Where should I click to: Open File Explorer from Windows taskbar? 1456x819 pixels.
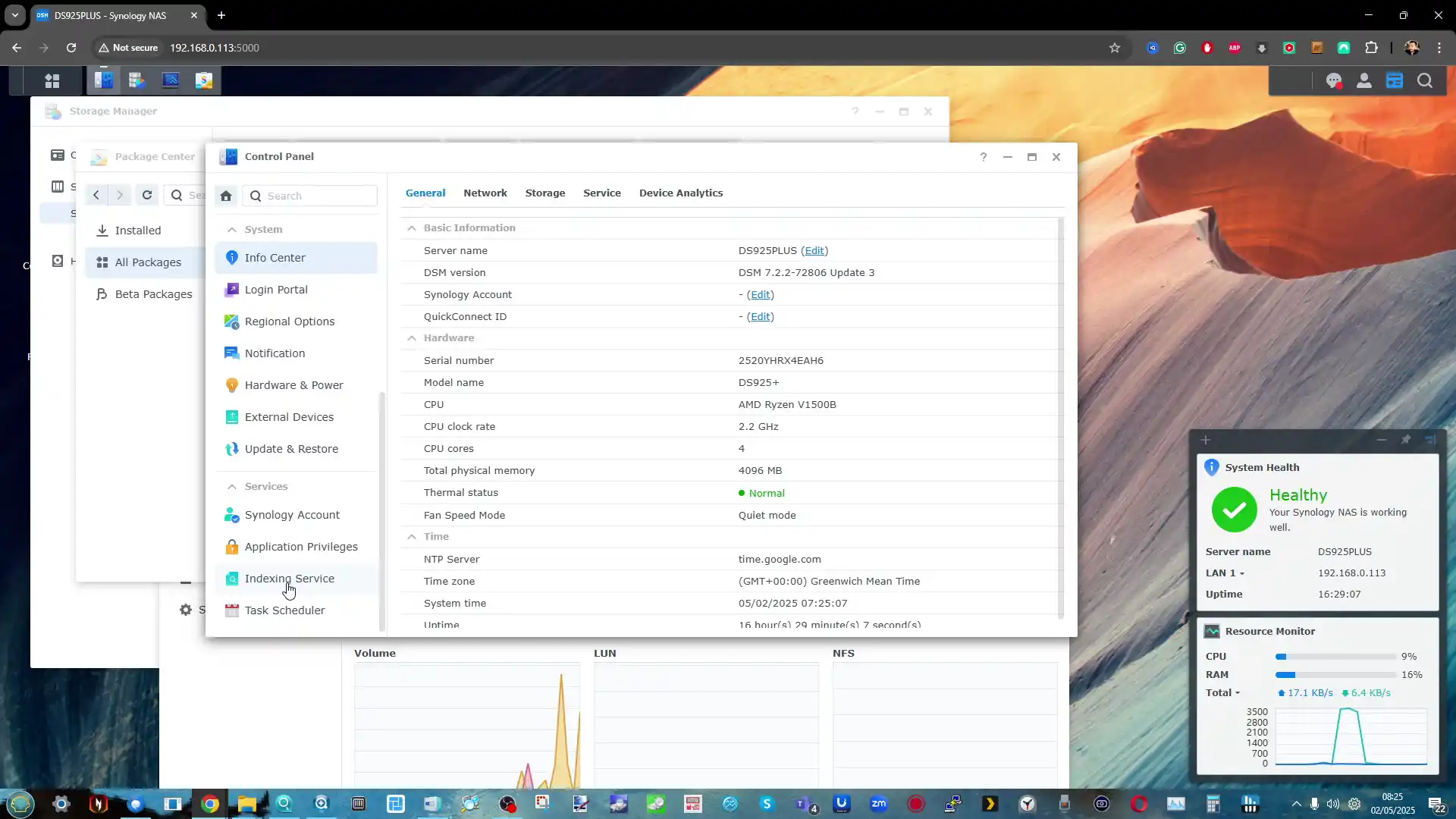pyautogui.click(x=247, y=804)
